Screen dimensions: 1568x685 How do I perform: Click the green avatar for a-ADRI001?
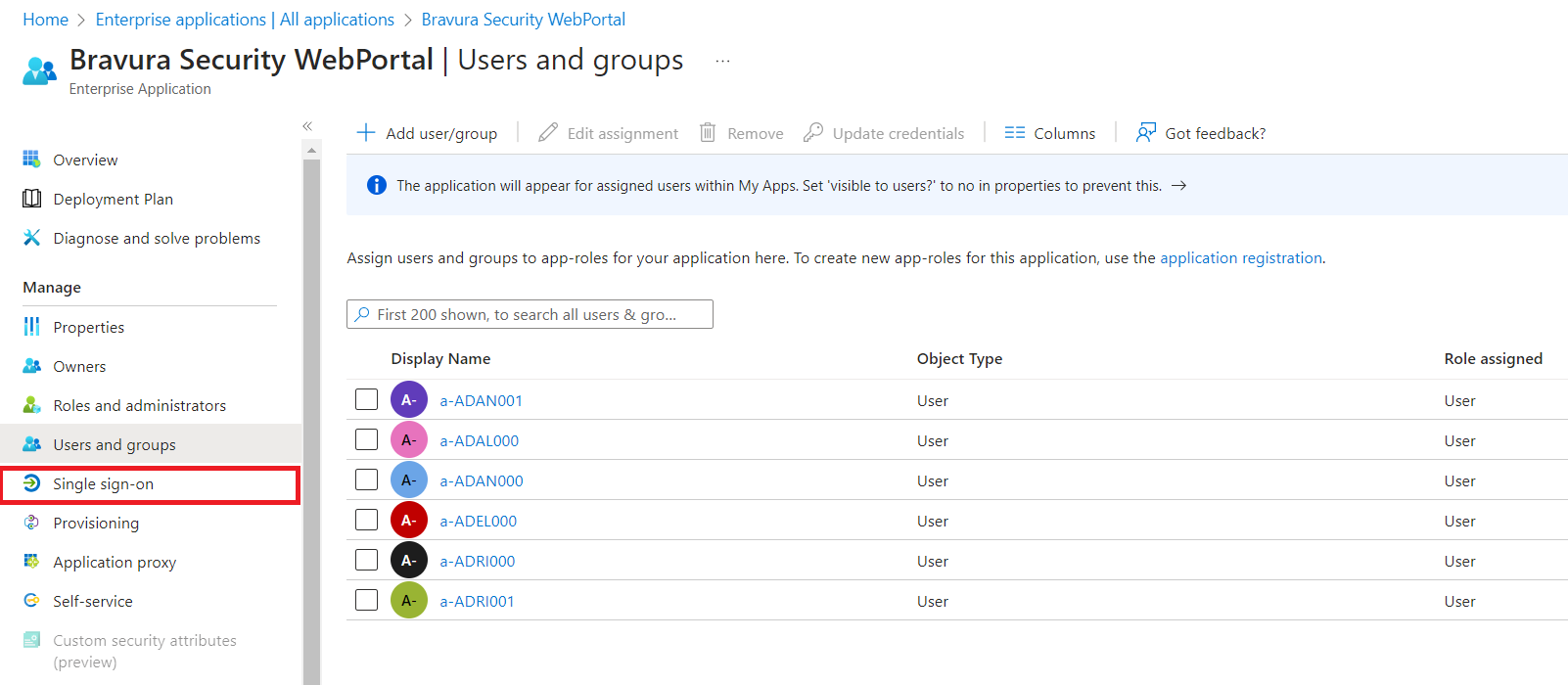[x=409, y=600]
